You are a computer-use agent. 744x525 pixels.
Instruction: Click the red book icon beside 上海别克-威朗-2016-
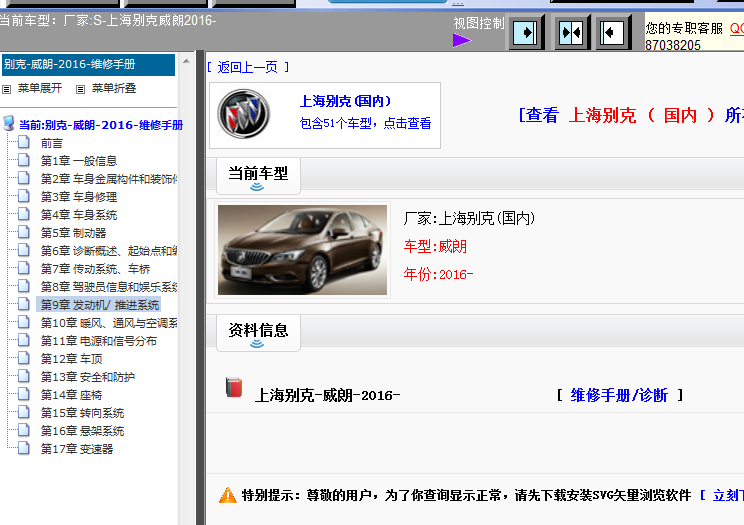234,387
